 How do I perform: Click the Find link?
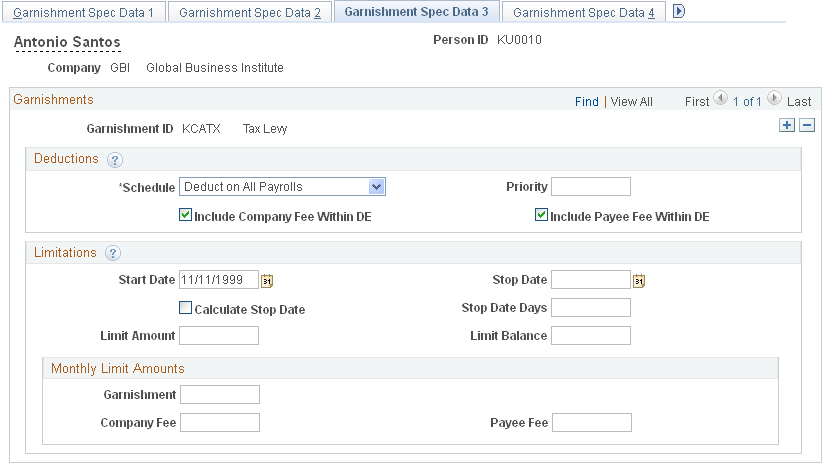coord(587,102)
